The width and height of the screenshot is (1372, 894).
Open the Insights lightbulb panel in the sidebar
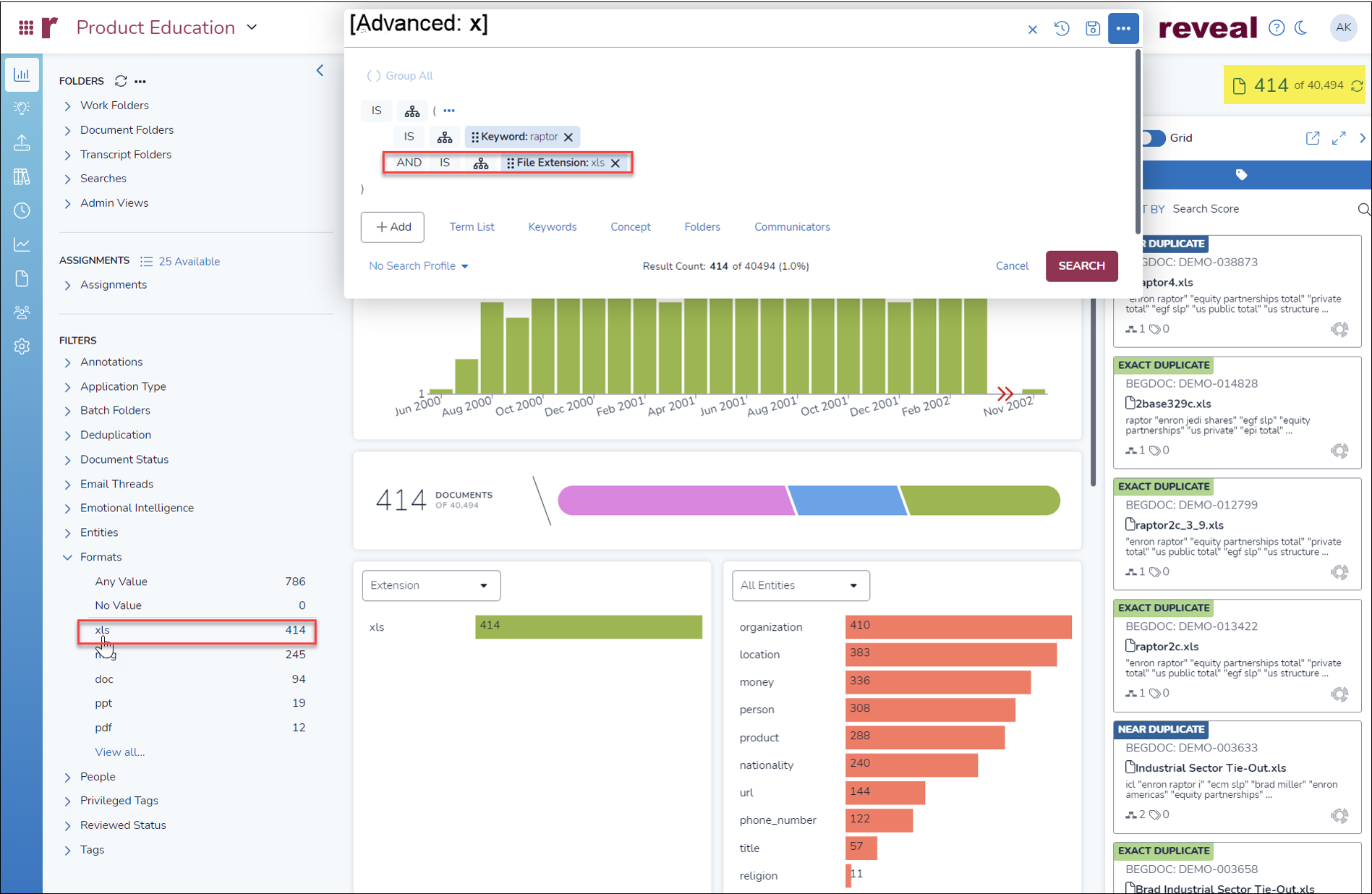pyautogui.click(x=22, y=107)
